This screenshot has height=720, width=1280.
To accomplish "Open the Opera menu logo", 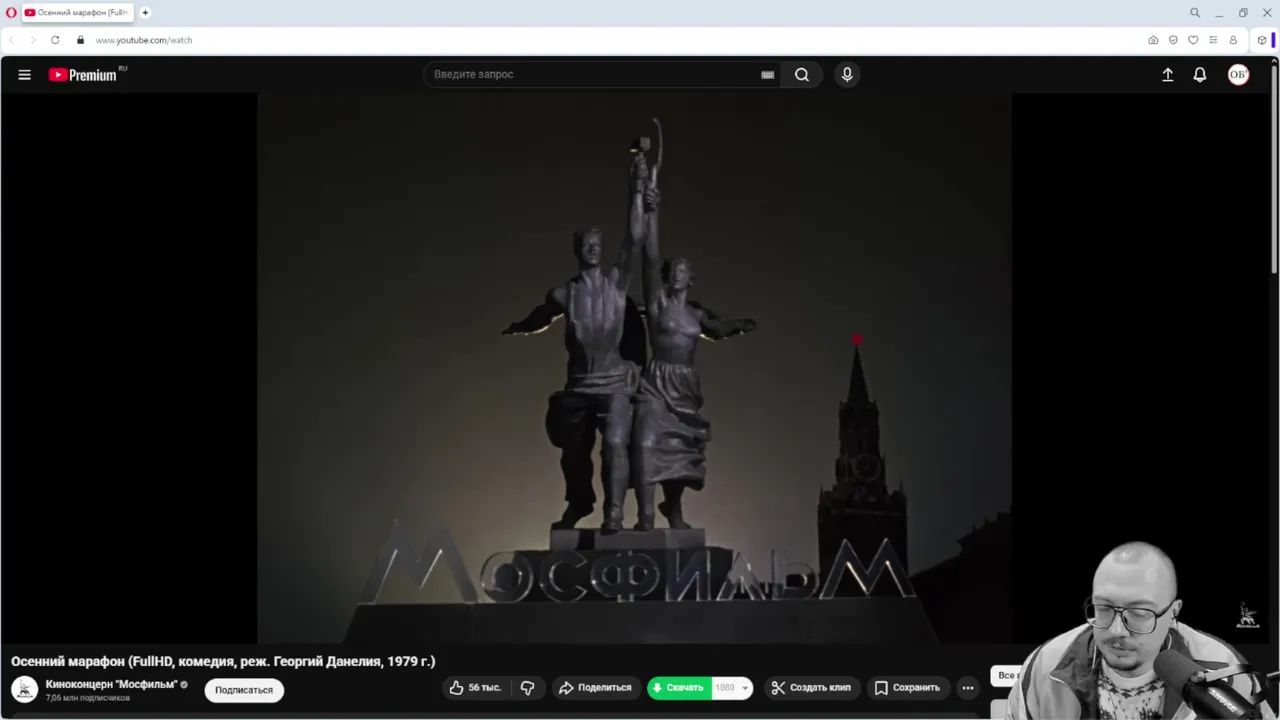I will click(11, 13).
